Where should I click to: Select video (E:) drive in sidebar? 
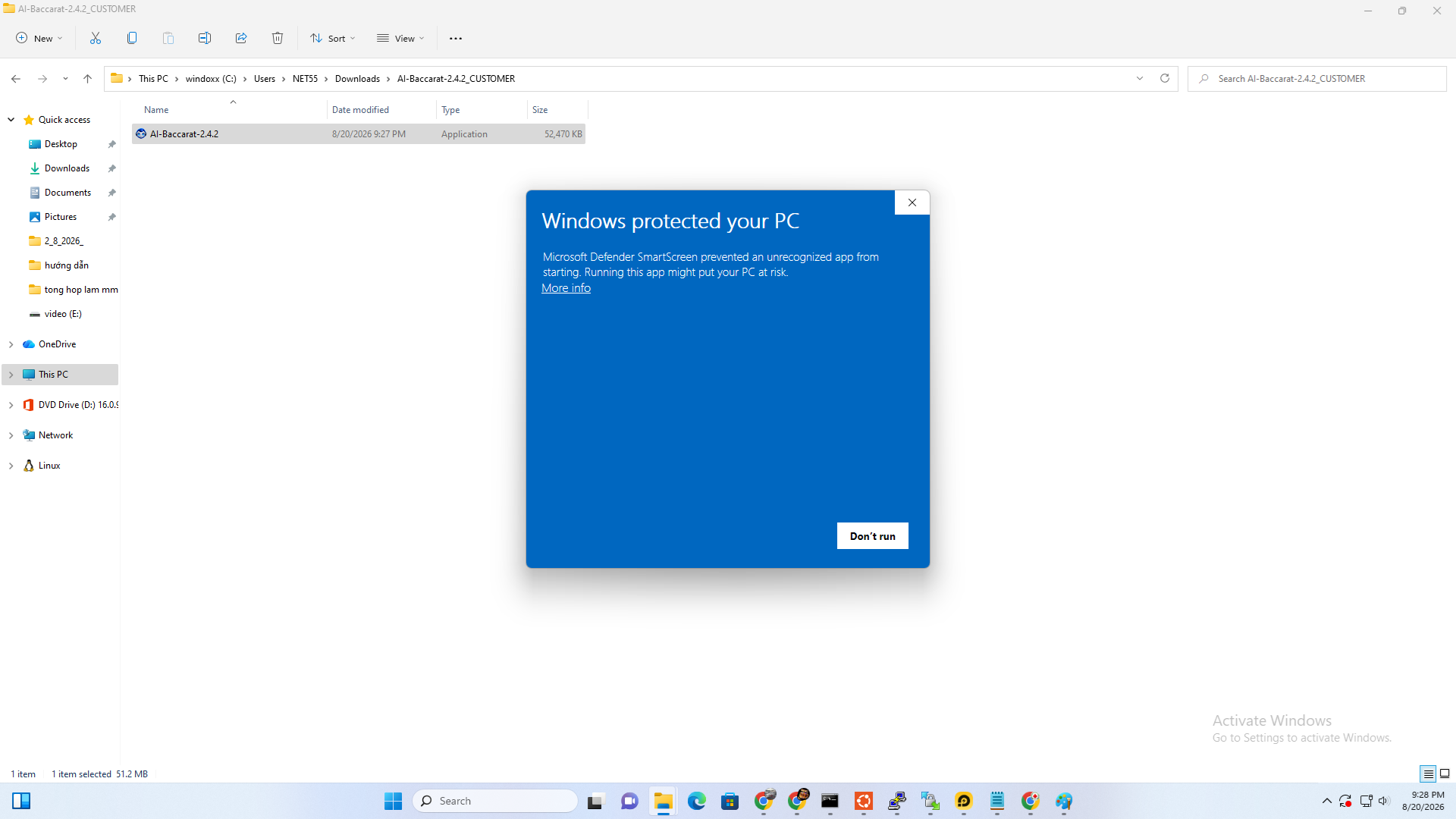tap(63, 314)
